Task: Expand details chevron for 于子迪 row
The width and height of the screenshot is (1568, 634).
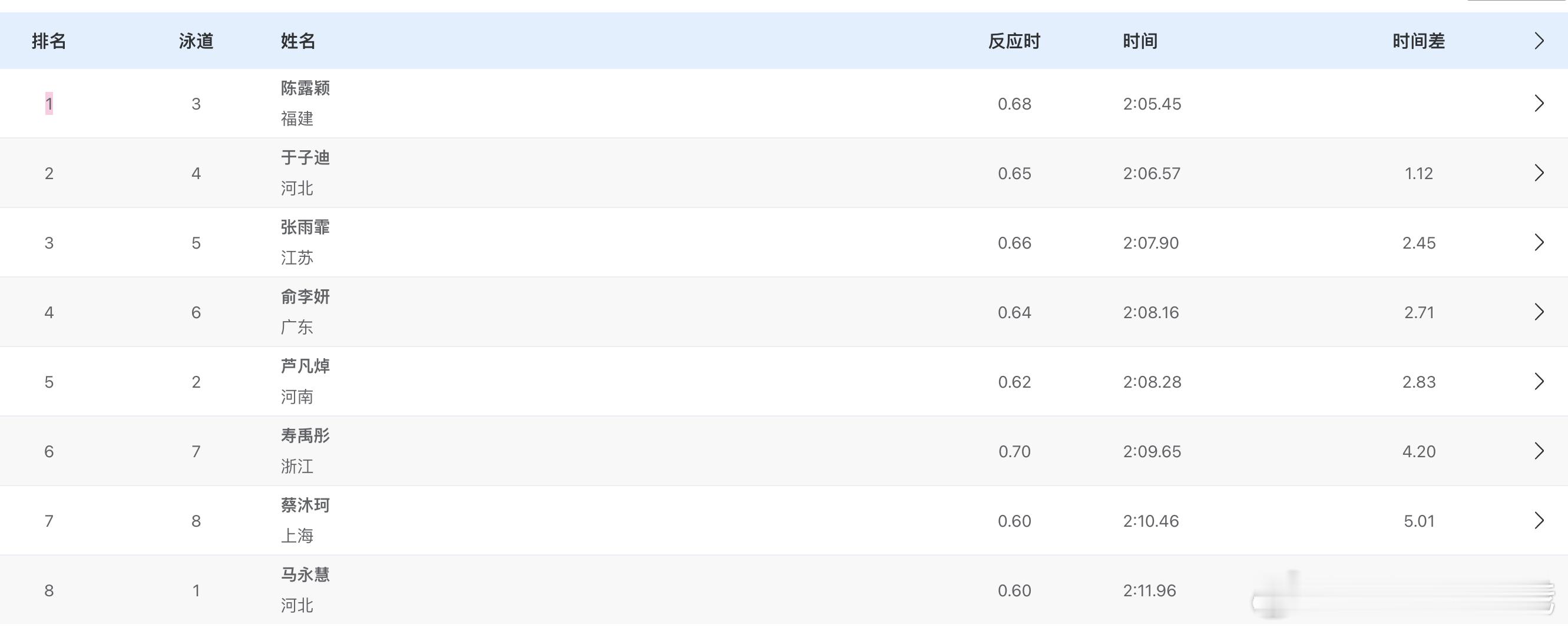Action: point(1539,173)
